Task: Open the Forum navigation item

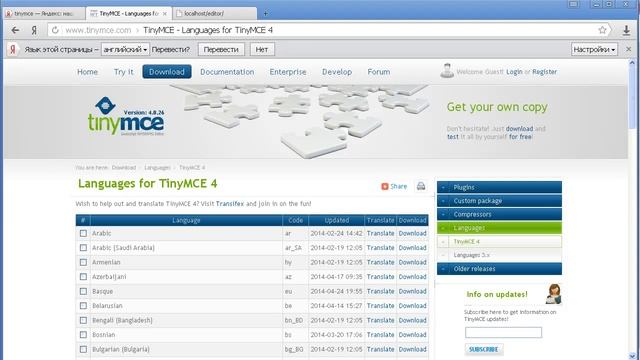Action: pos(378,72)
